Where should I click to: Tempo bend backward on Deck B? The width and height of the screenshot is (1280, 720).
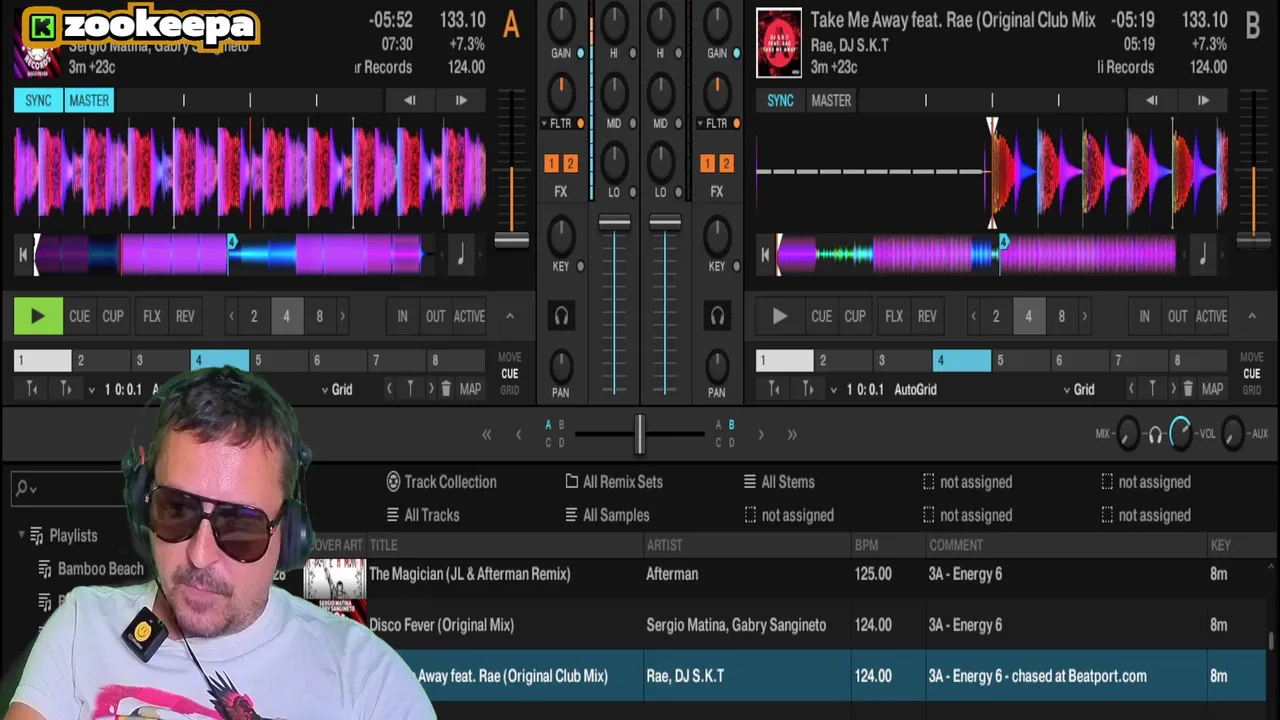(1152, 100)
